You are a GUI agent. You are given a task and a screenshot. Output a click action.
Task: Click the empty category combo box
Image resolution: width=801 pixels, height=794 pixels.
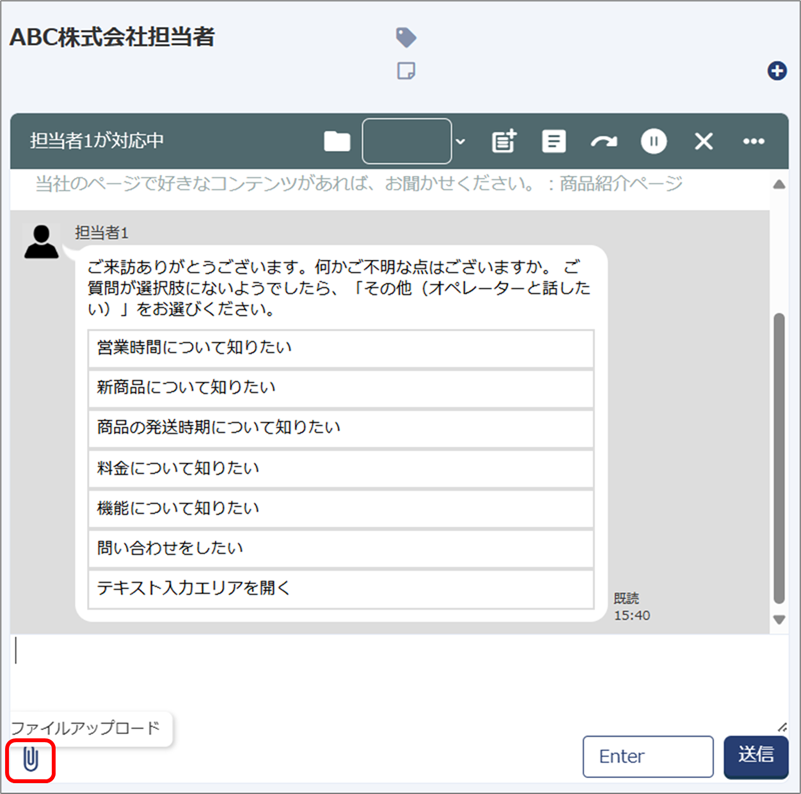407,141
